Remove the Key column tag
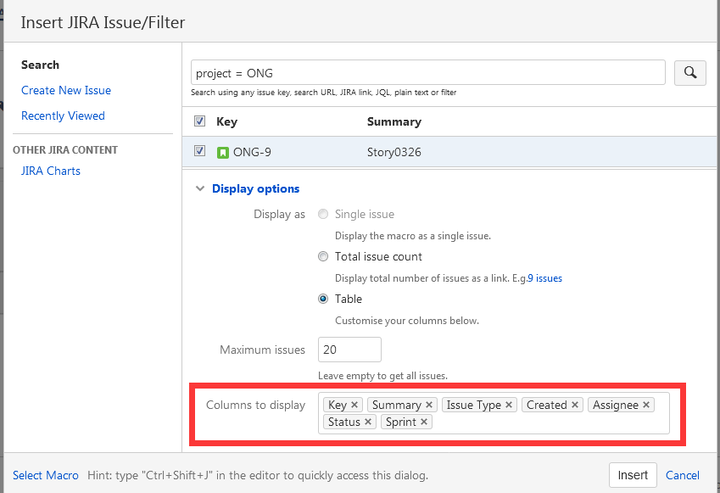720x493 pixels. tap(354, 405)
